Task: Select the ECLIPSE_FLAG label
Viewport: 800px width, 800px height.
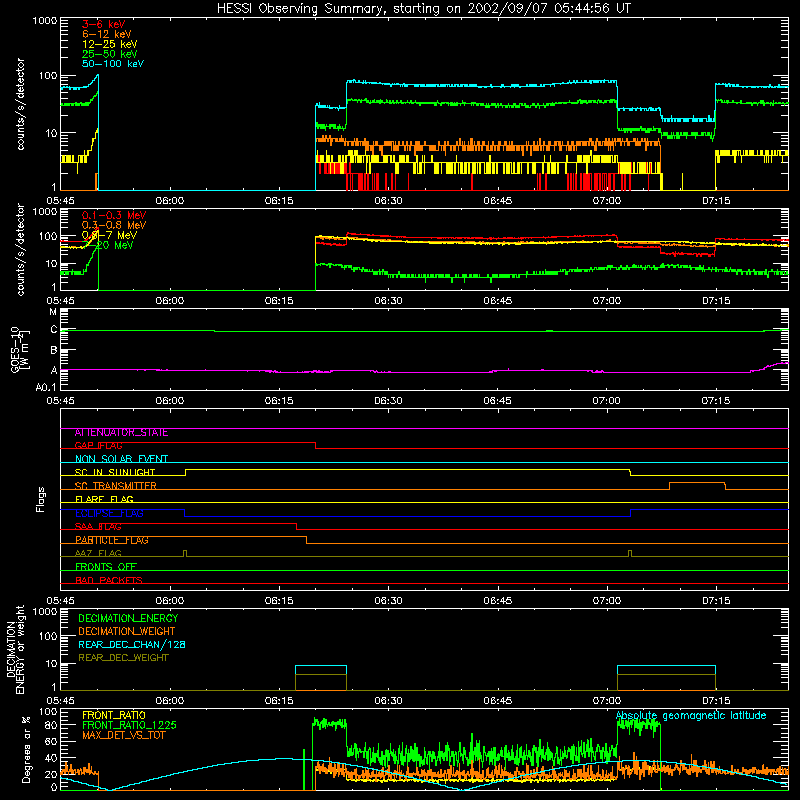Action: pyautogui.click(x=109, y=513)
